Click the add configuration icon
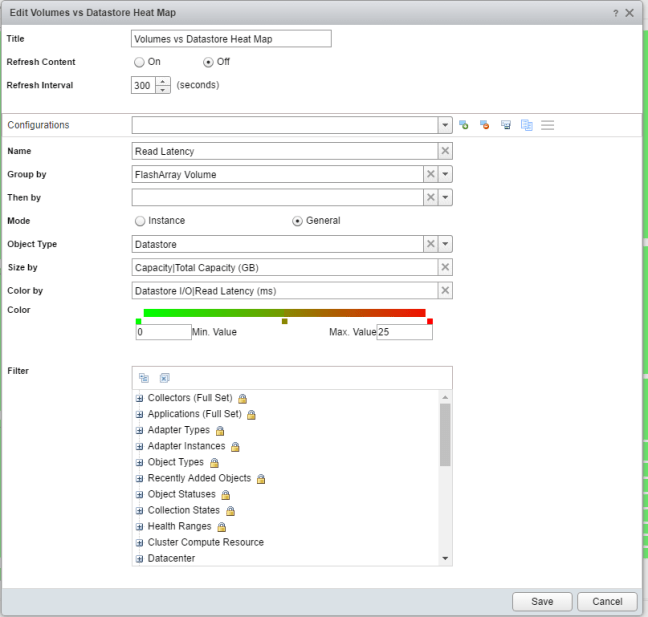 [x=463, y=125]
